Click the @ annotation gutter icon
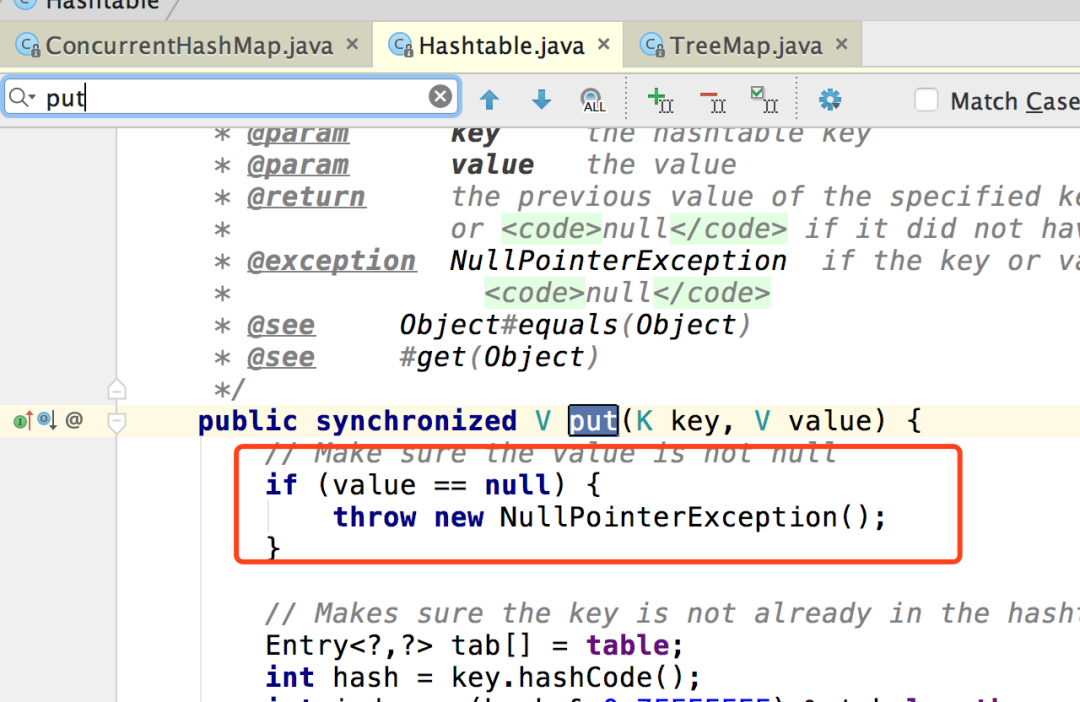The height and width of the screenshot is (702, 1080). tap(74, 420)
